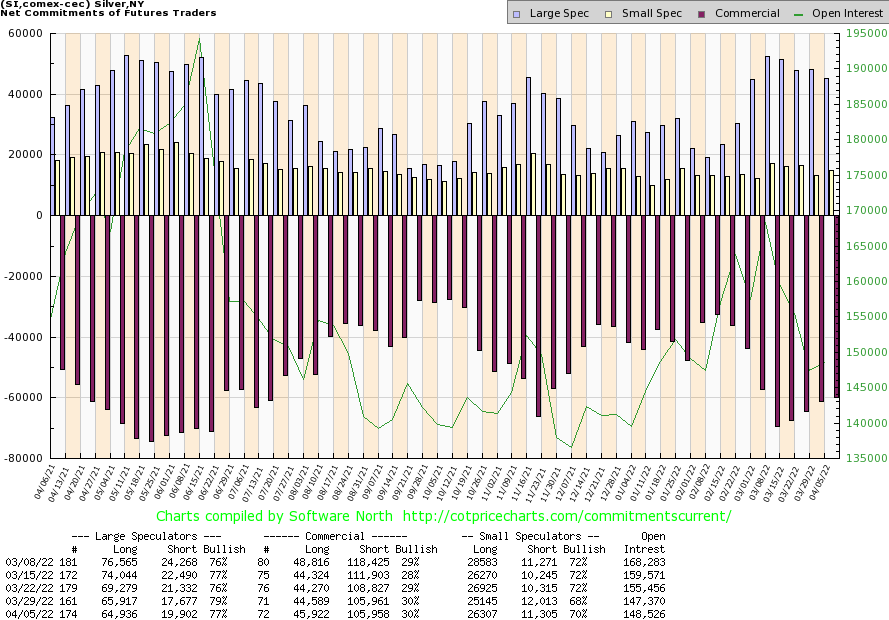Open the cotpricecharts.com URL link
Screen dimensions: 889x620
[x=566, y=516]
